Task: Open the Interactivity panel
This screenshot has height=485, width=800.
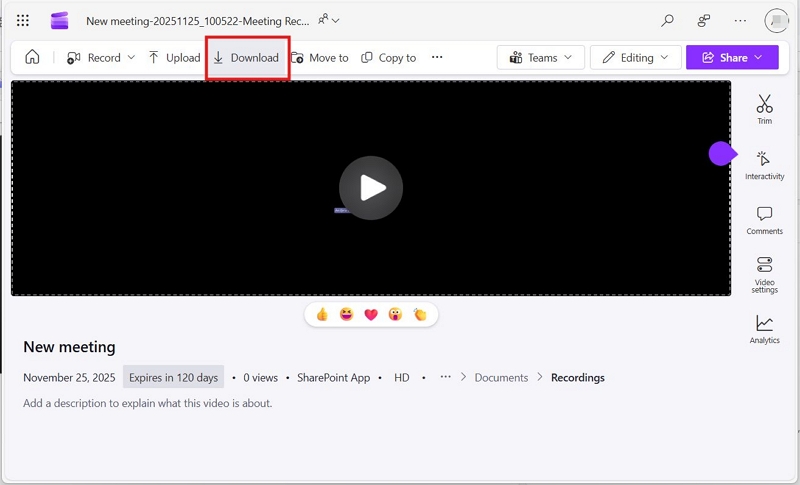Action: 764,165
